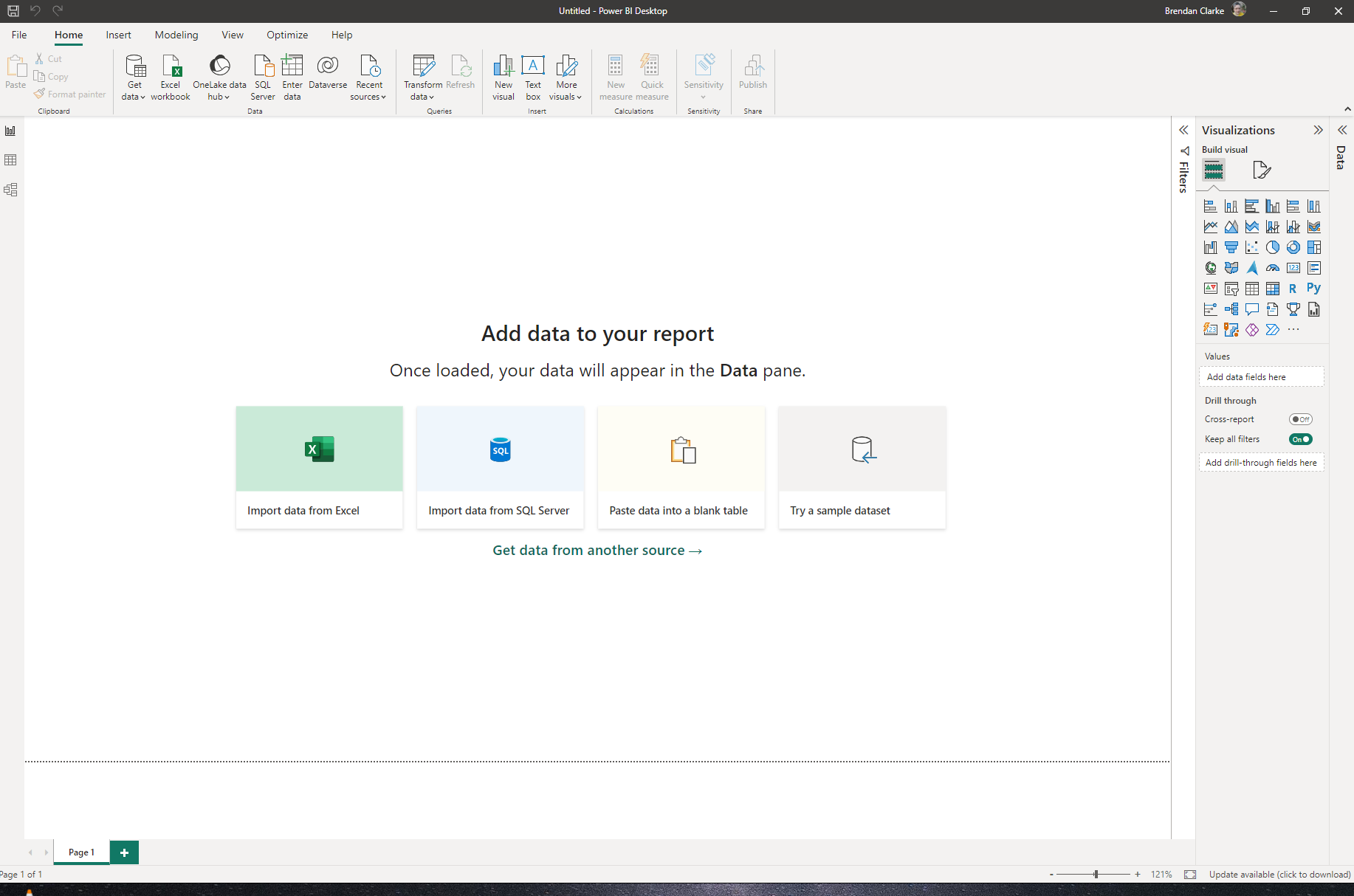
Task: Select the treemap visual icon
Action: click(1314, 247)
